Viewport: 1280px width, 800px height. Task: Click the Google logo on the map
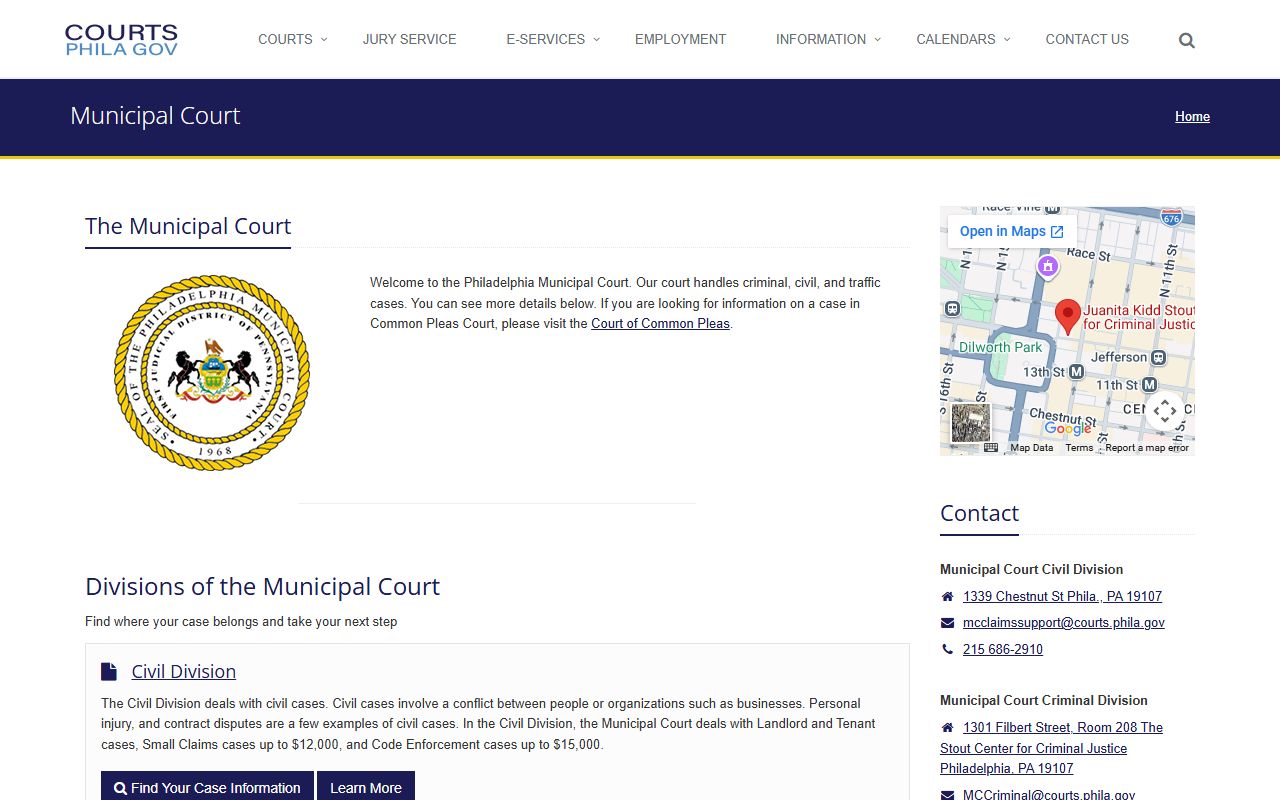pyautogui.click(x=1068, y=428)
